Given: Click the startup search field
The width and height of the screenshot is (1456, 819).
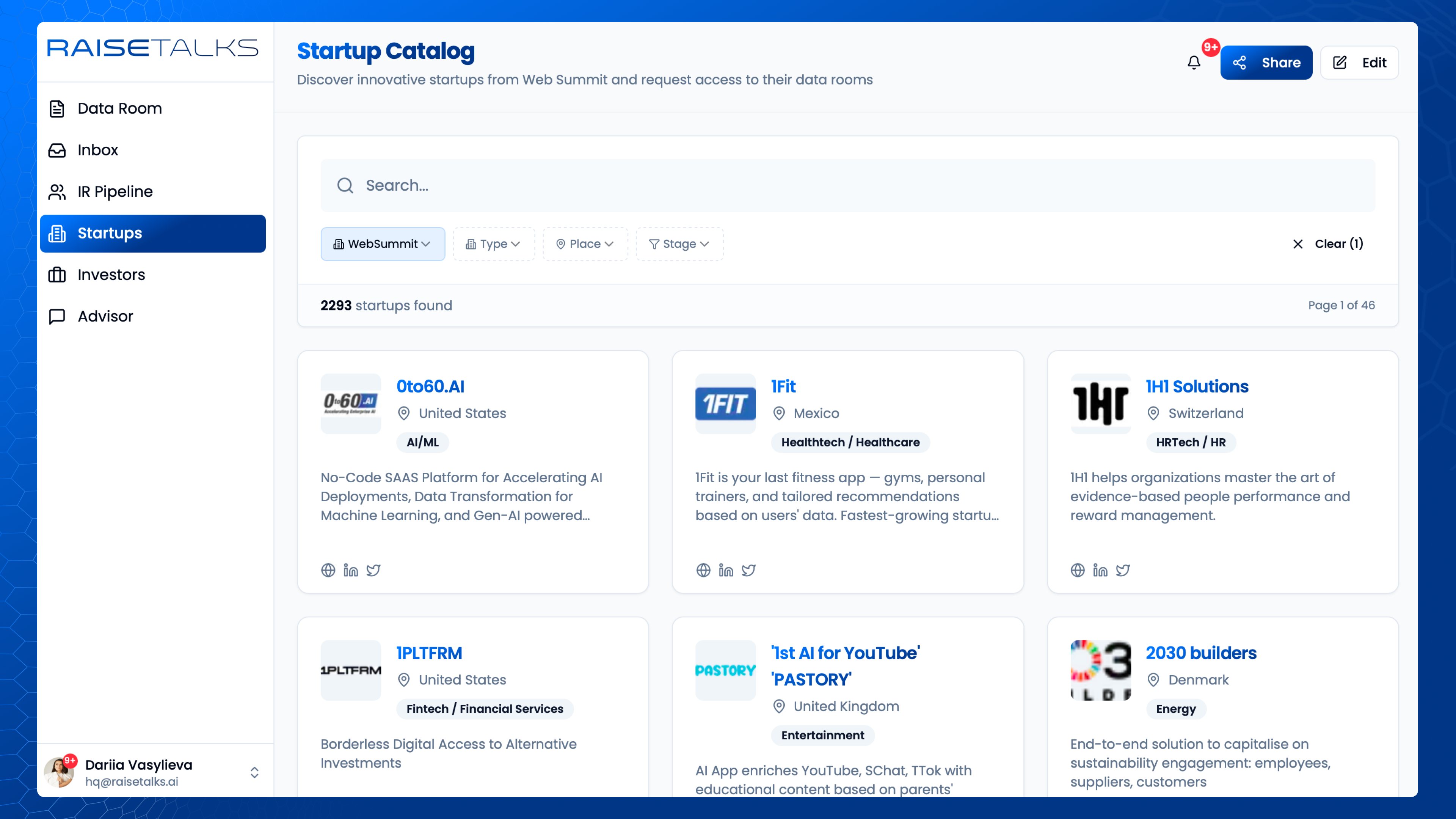Looking at the screenshot, I should point(848,185).
